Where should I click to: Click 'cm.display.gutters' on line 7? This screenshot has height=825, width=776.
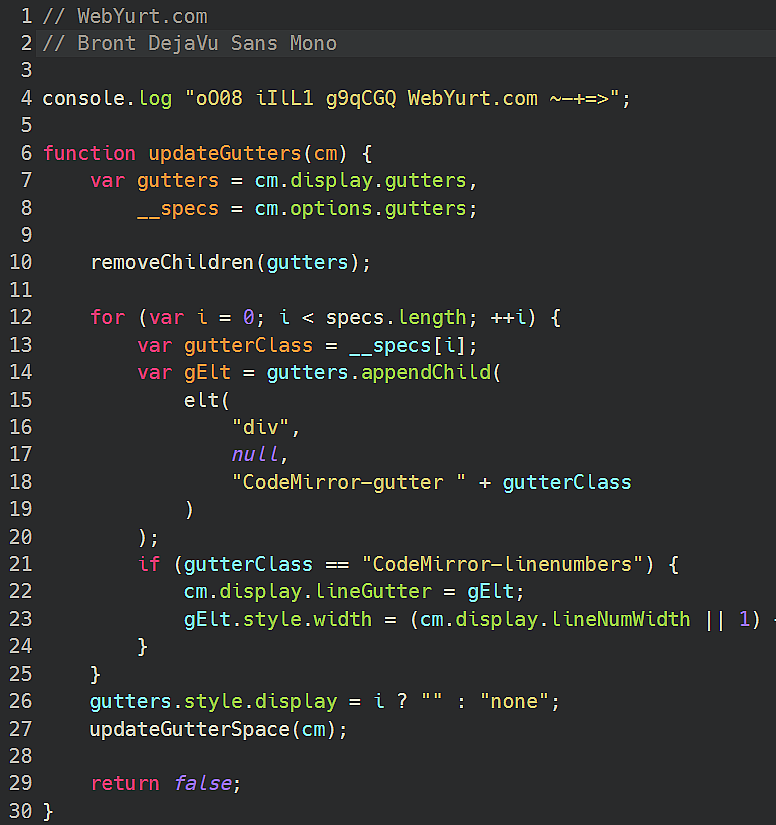pyautogui.click(x=360, y=181)
